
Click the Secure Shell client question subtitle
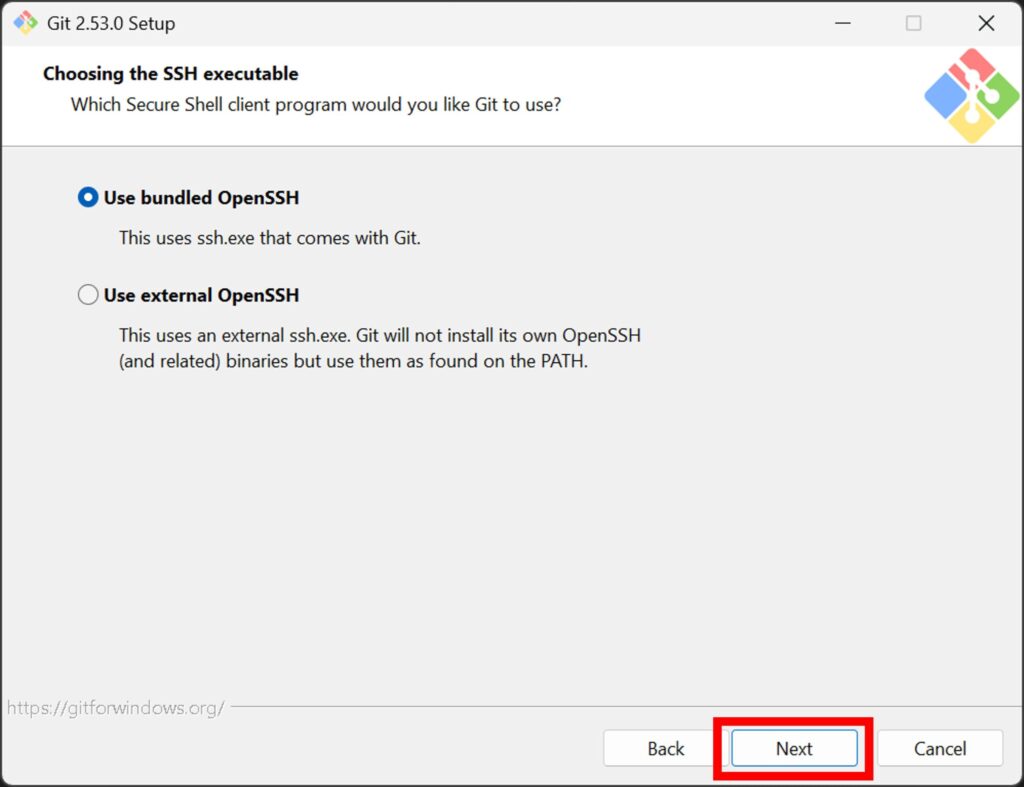[315, 104]
